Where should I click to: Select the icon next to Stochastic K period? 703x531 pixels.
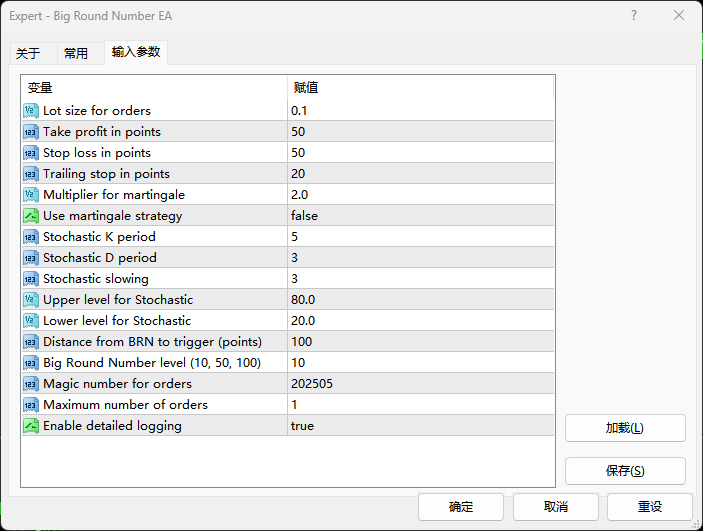coord(31,237)
